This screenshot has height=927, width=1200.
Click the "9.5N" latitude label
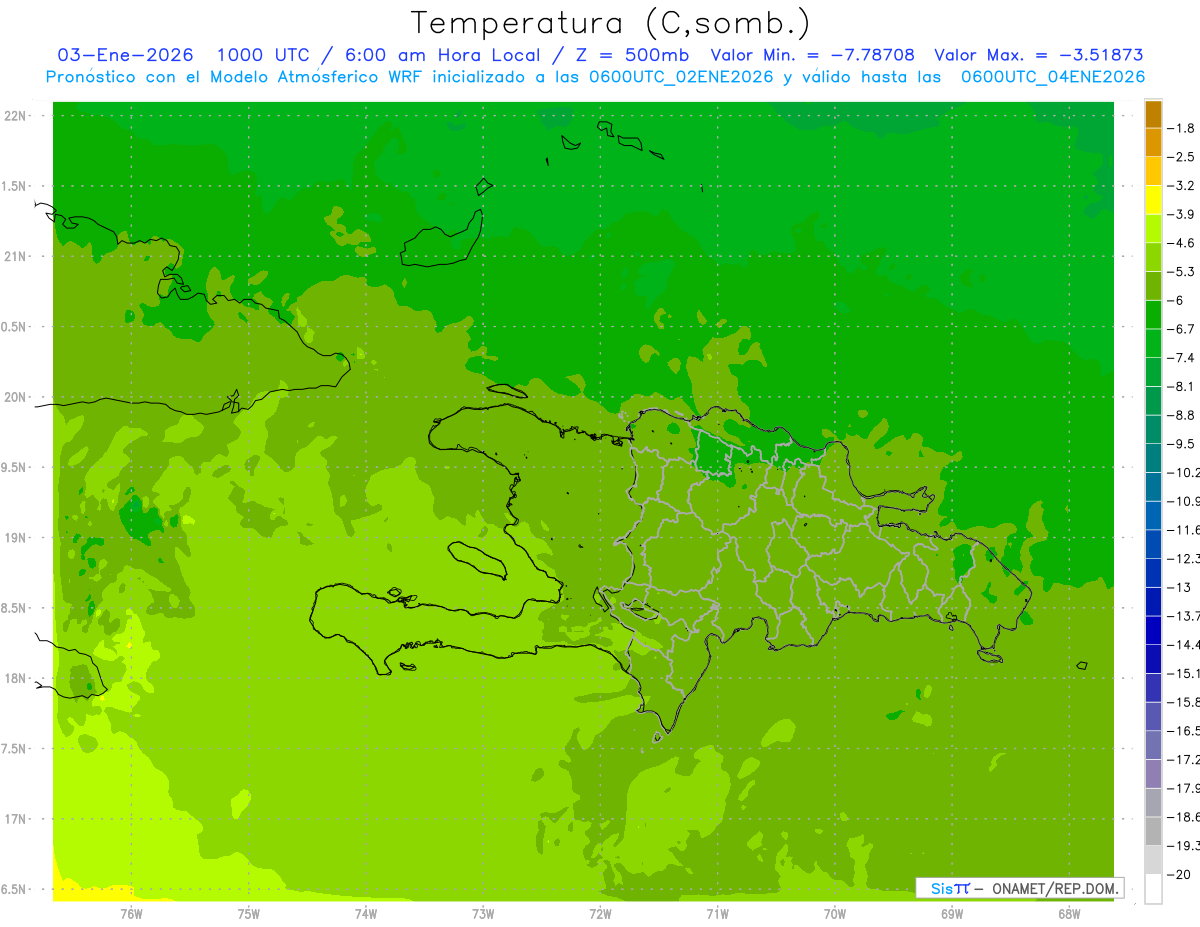click(x=15, y=468)
